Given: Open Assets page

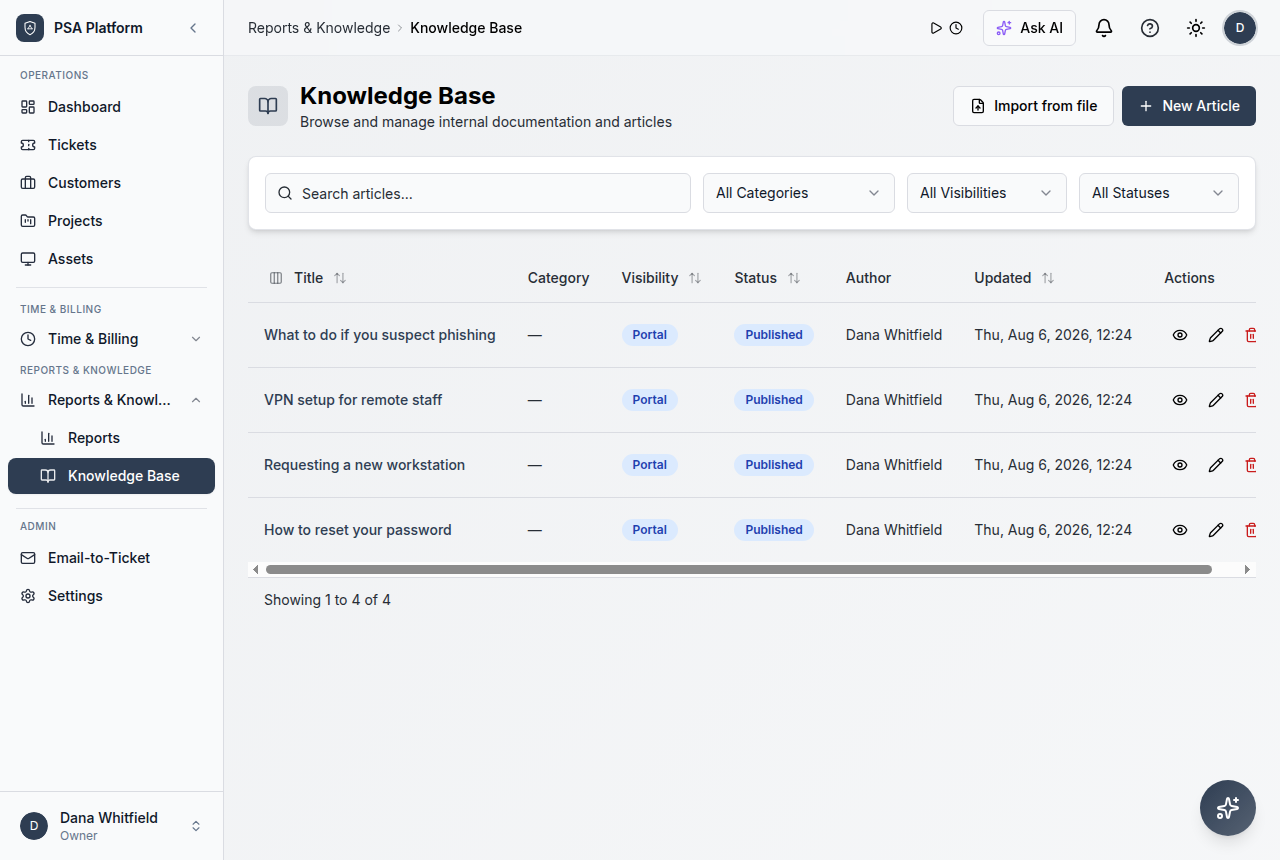Looking at the screenshot, I should click(111, 259).
